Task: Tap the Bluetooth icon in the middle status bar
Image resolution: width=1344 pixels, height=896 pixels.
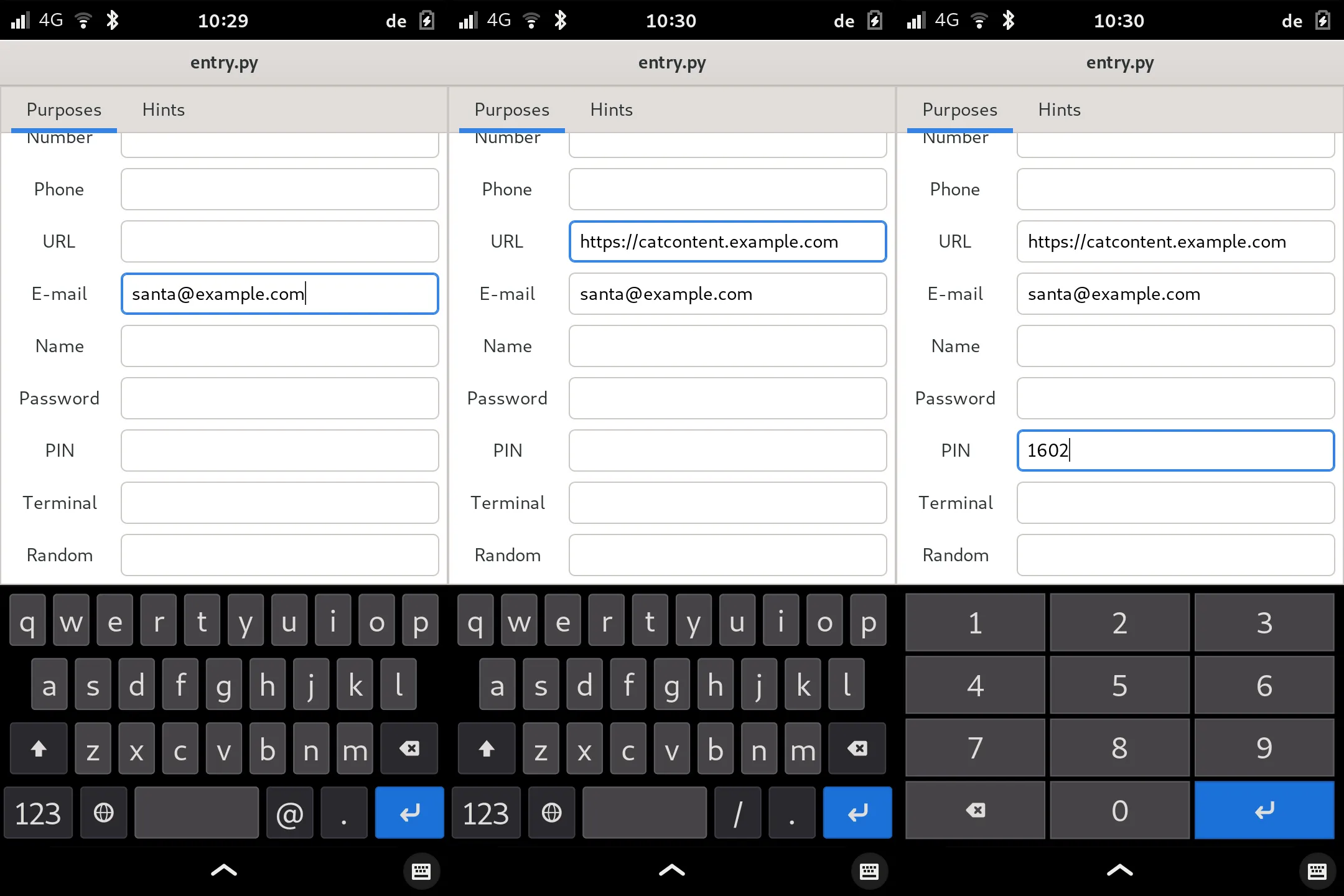Action: coord(561,21)
